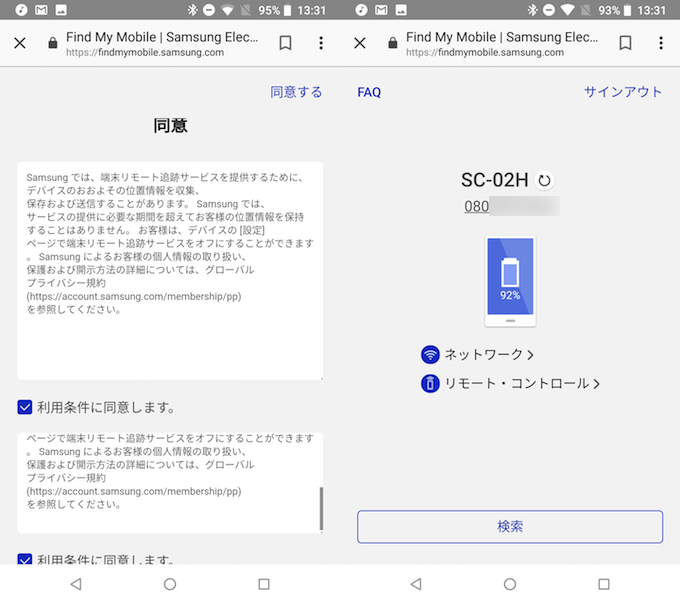
Task: Click the 検索 button
Action: pyautogui.click(x=510, y=526)
